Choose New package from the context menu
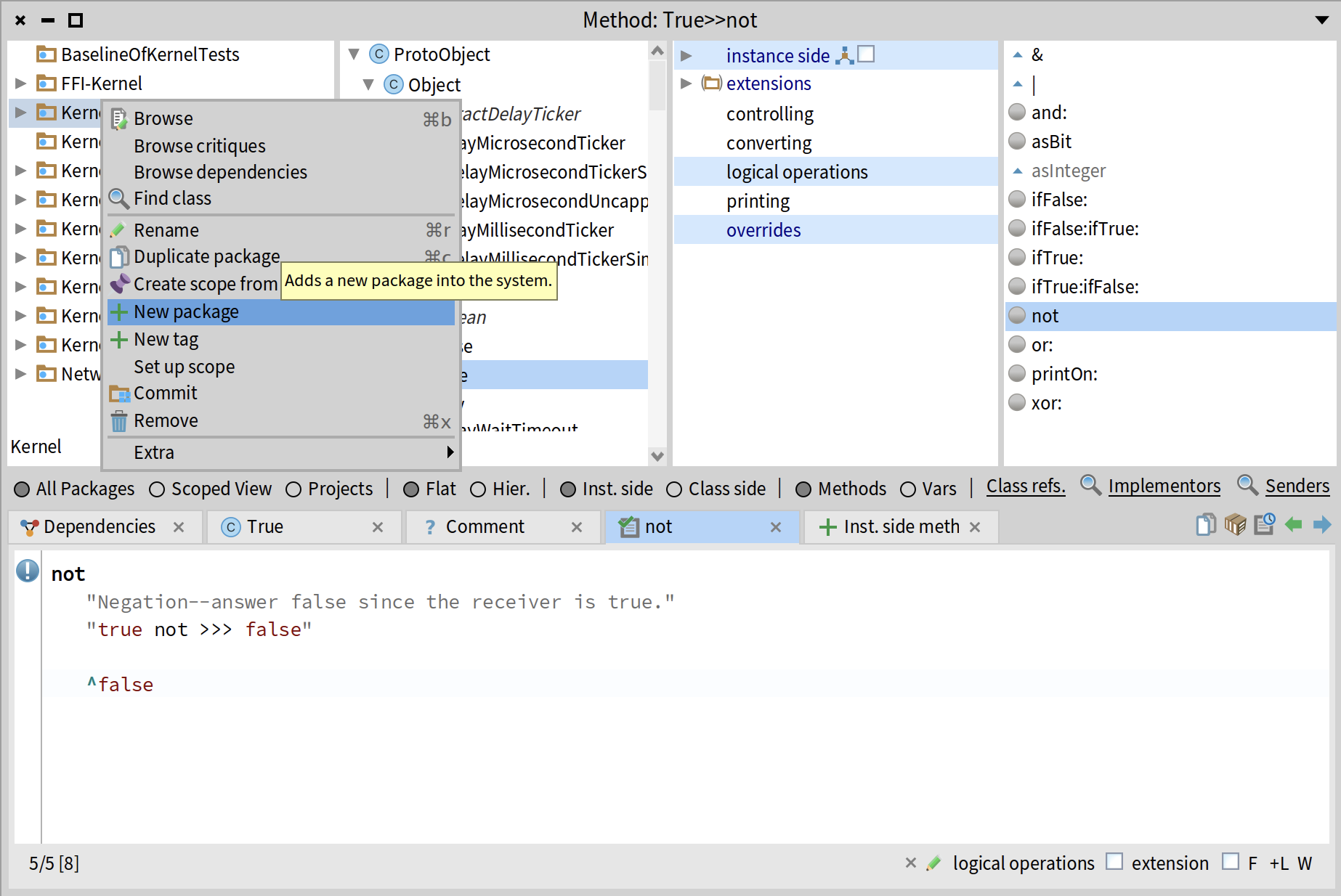The height and width of the screenshot is (896, 1341). pyautogui.click(x=186, y=312)
